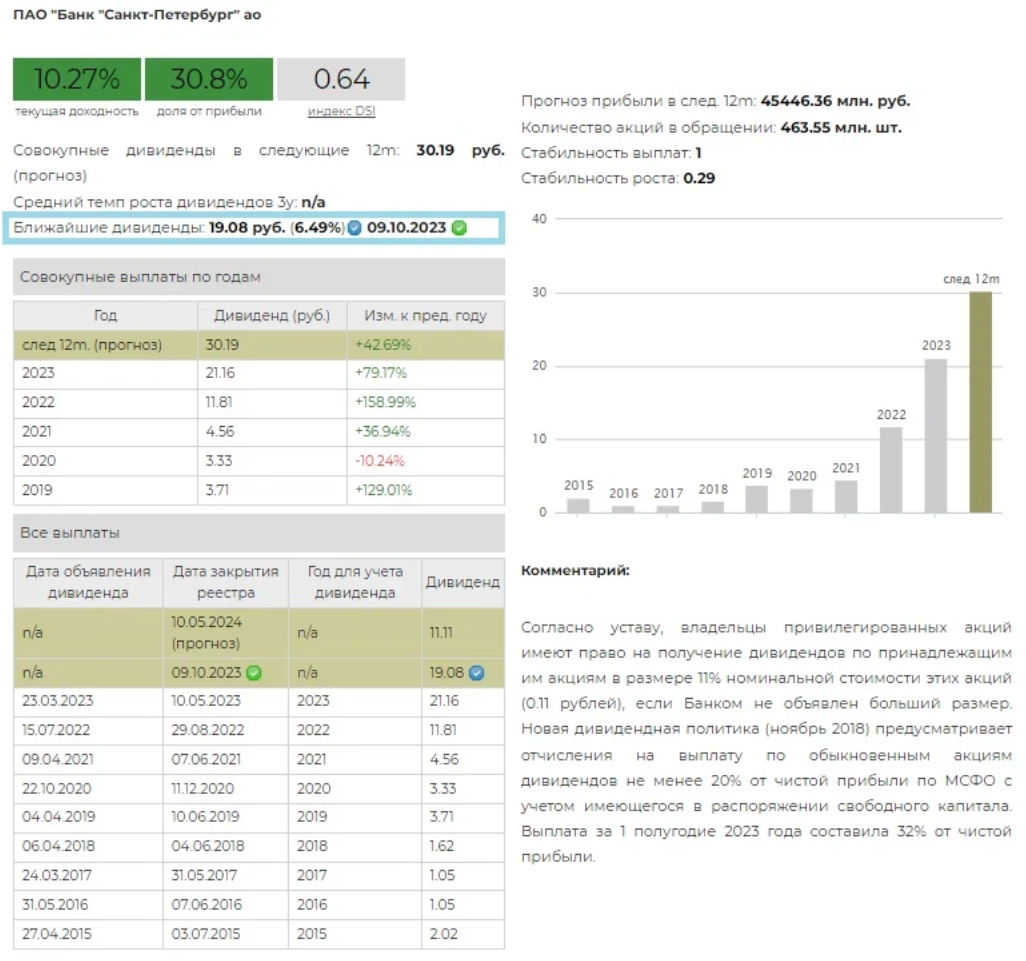Viewport: 1026px width, 961px height.
Task: Open the индекс DSI link
Action: point(341,112)
